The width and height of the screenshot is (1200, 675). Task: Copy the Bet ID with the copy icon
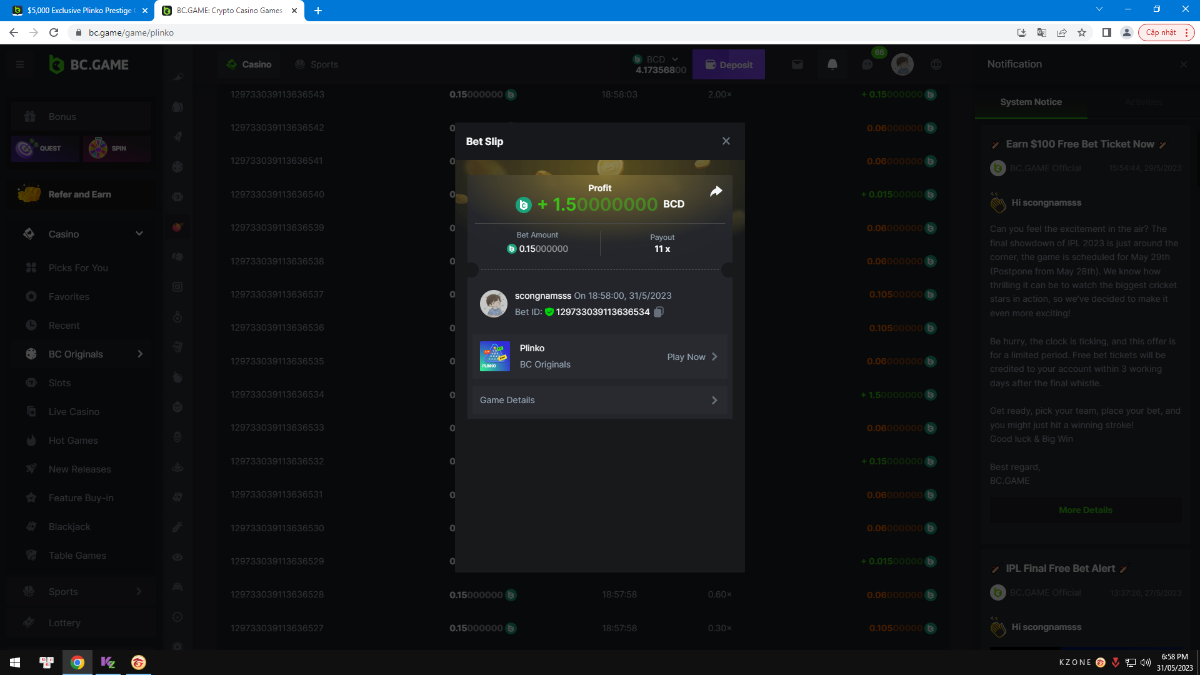coord(659,312)
